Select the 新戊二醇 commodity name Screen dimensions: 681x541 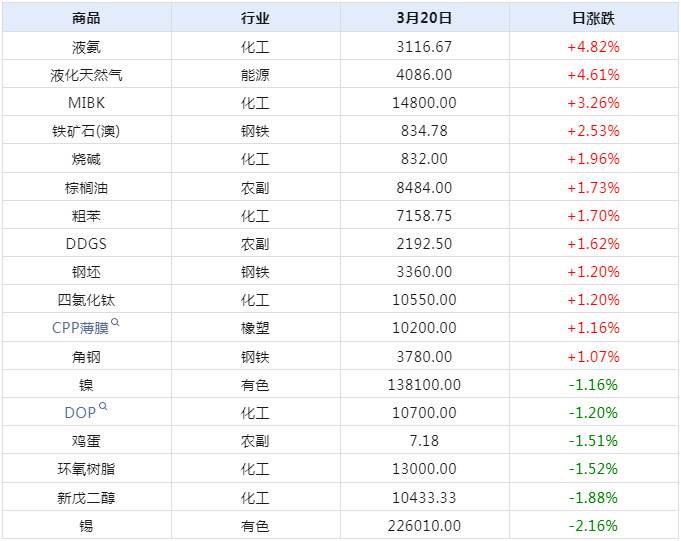point(87,497)
